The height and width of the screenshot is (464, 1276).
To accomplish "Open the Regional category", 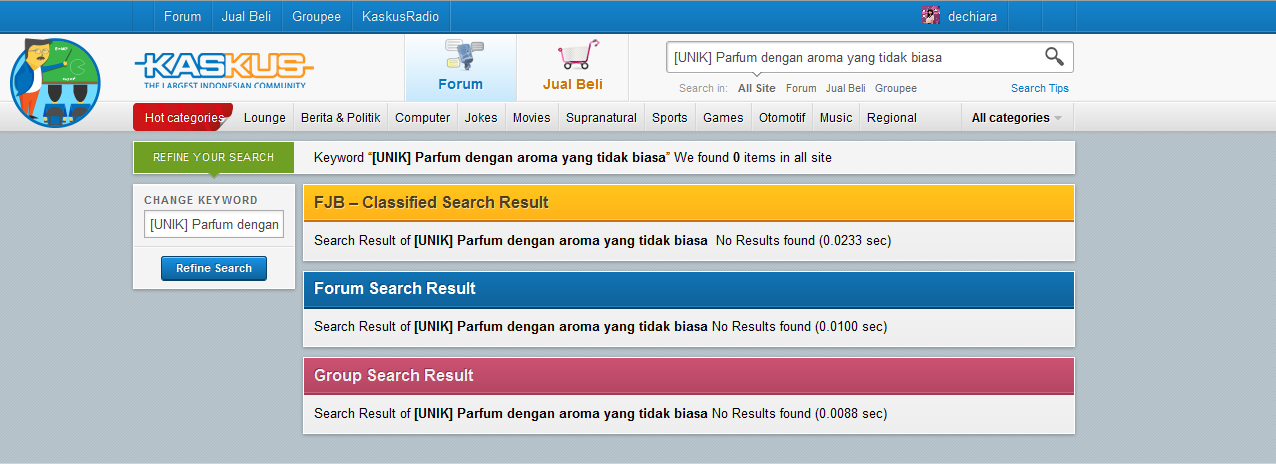I will 892,117.
